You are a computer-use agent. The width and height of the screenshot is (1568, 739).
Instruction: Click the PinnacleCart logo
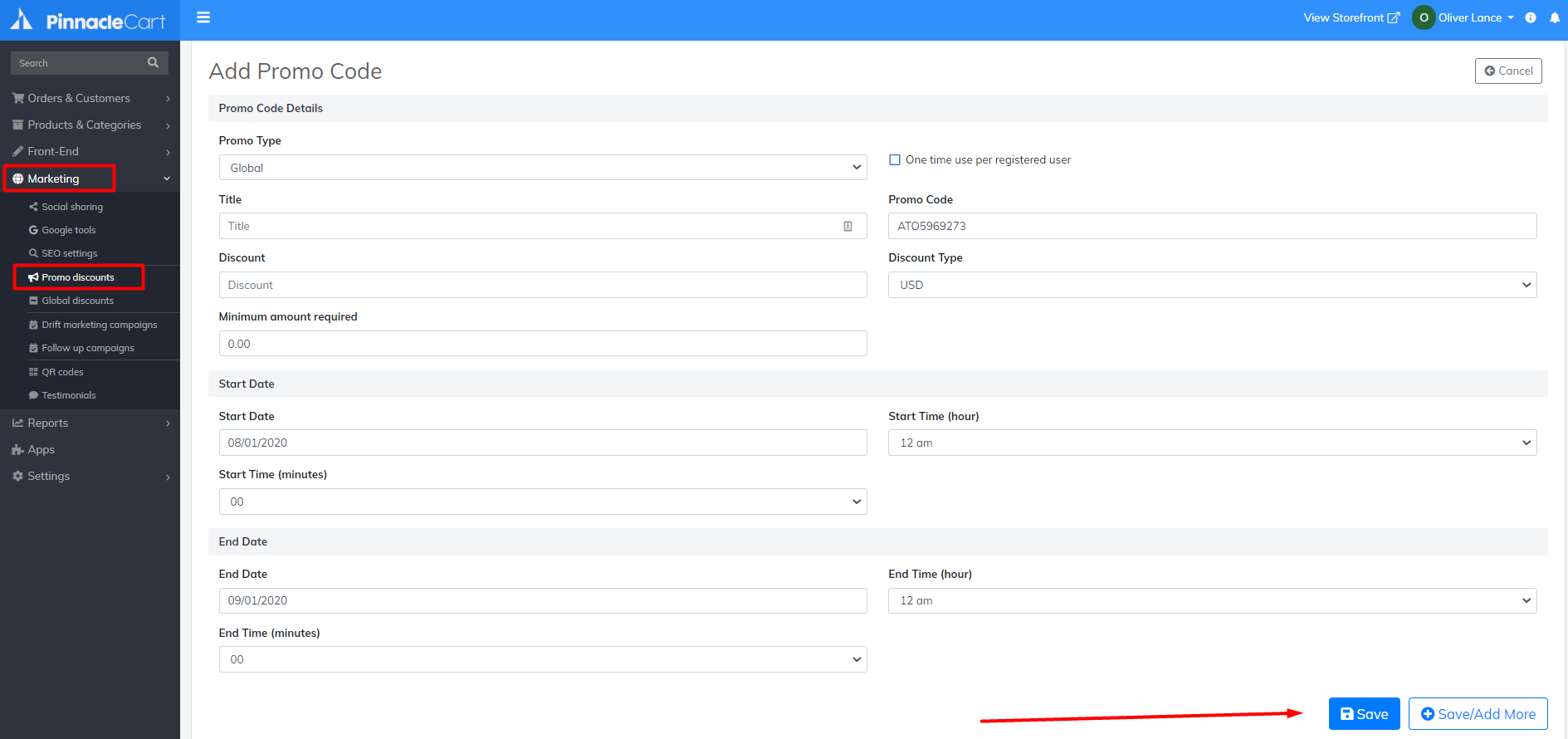pyautogui.click(x=88, y=20)
